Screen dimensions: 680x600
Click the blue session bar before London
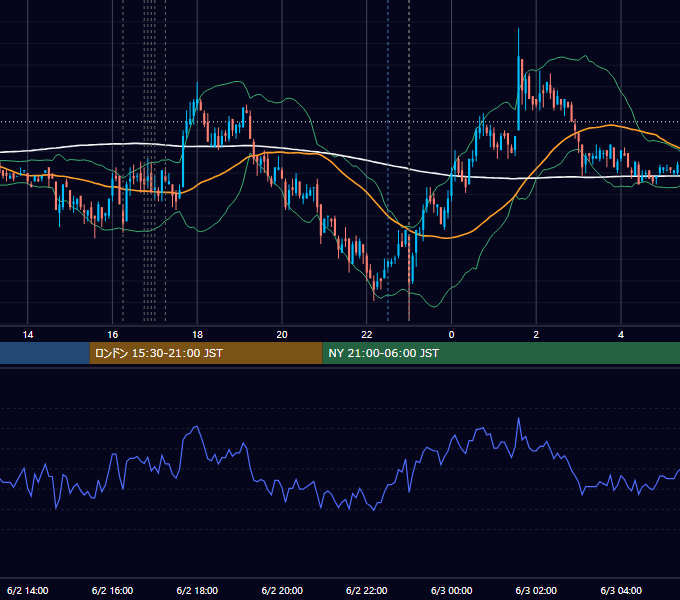click(45, 353)
